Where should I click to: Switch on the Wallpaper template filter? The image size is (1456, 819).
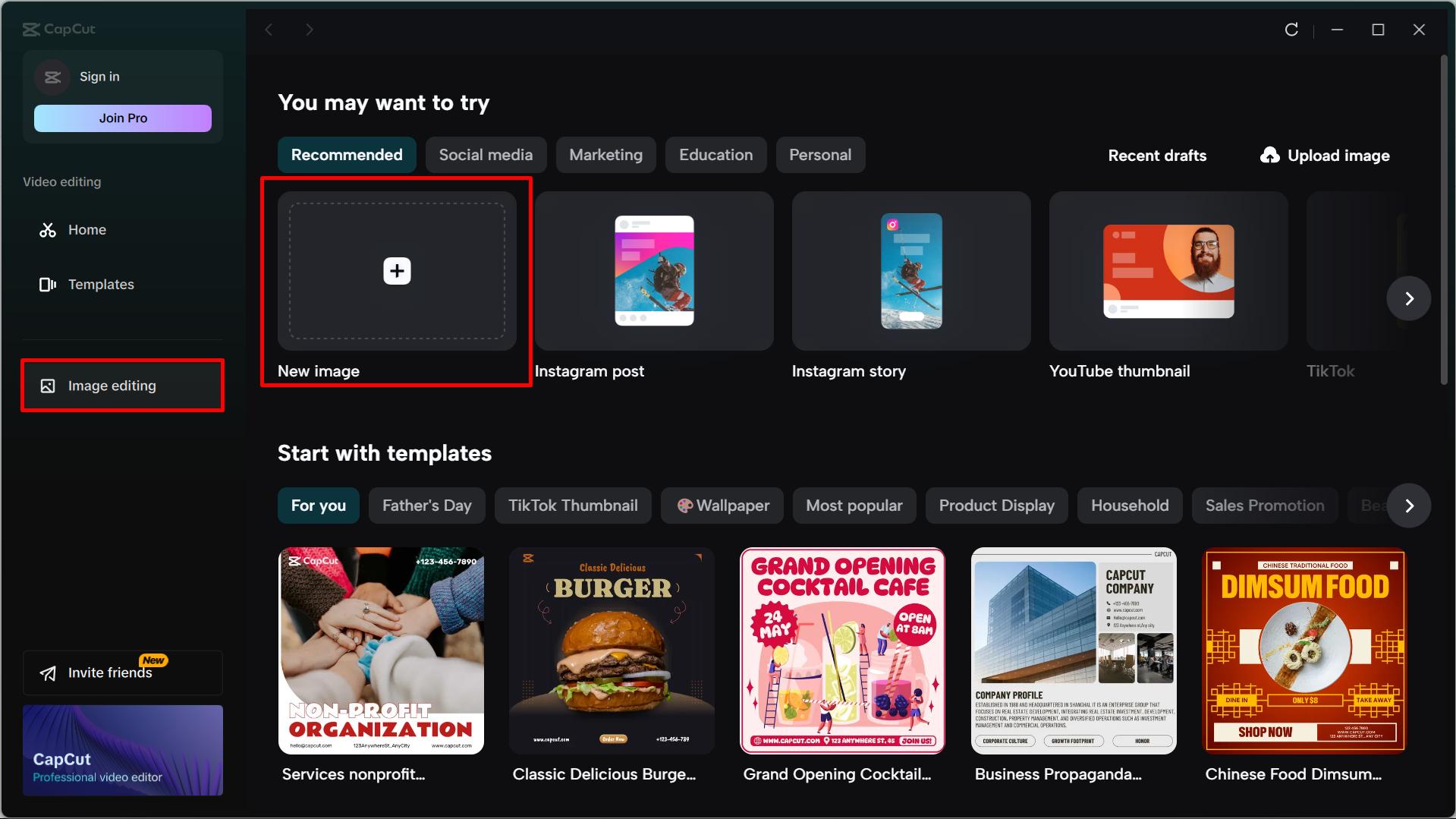tap(721, 505)
